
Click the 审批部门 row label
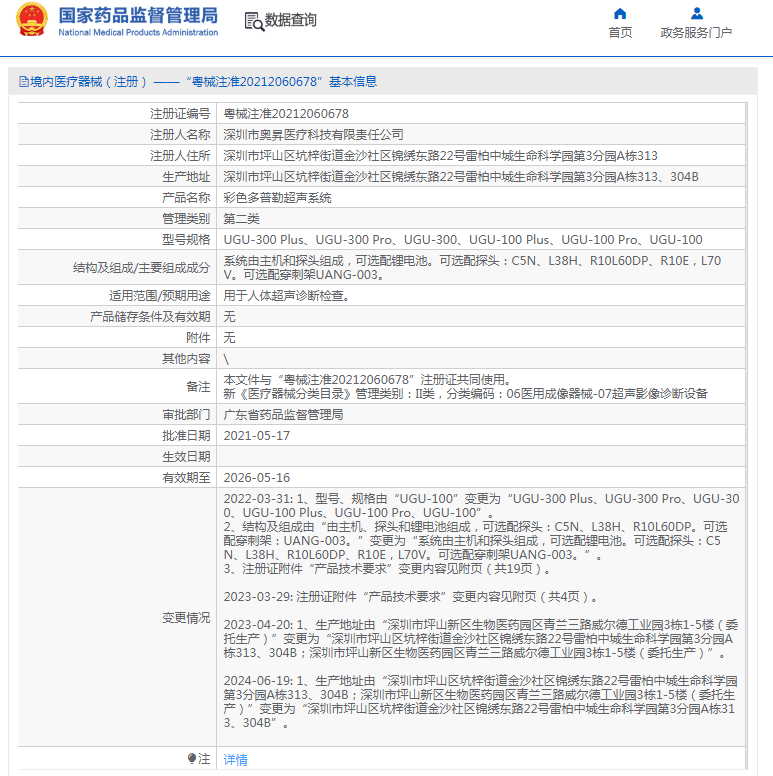[186, 415]
